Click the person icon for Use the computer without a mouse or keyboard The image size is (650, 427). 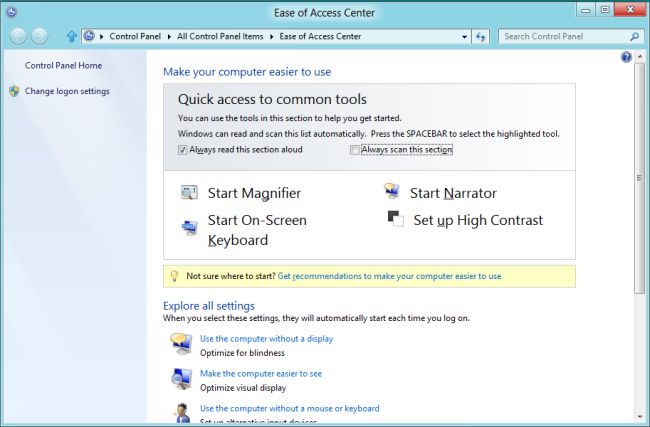[x=181, y=413]
